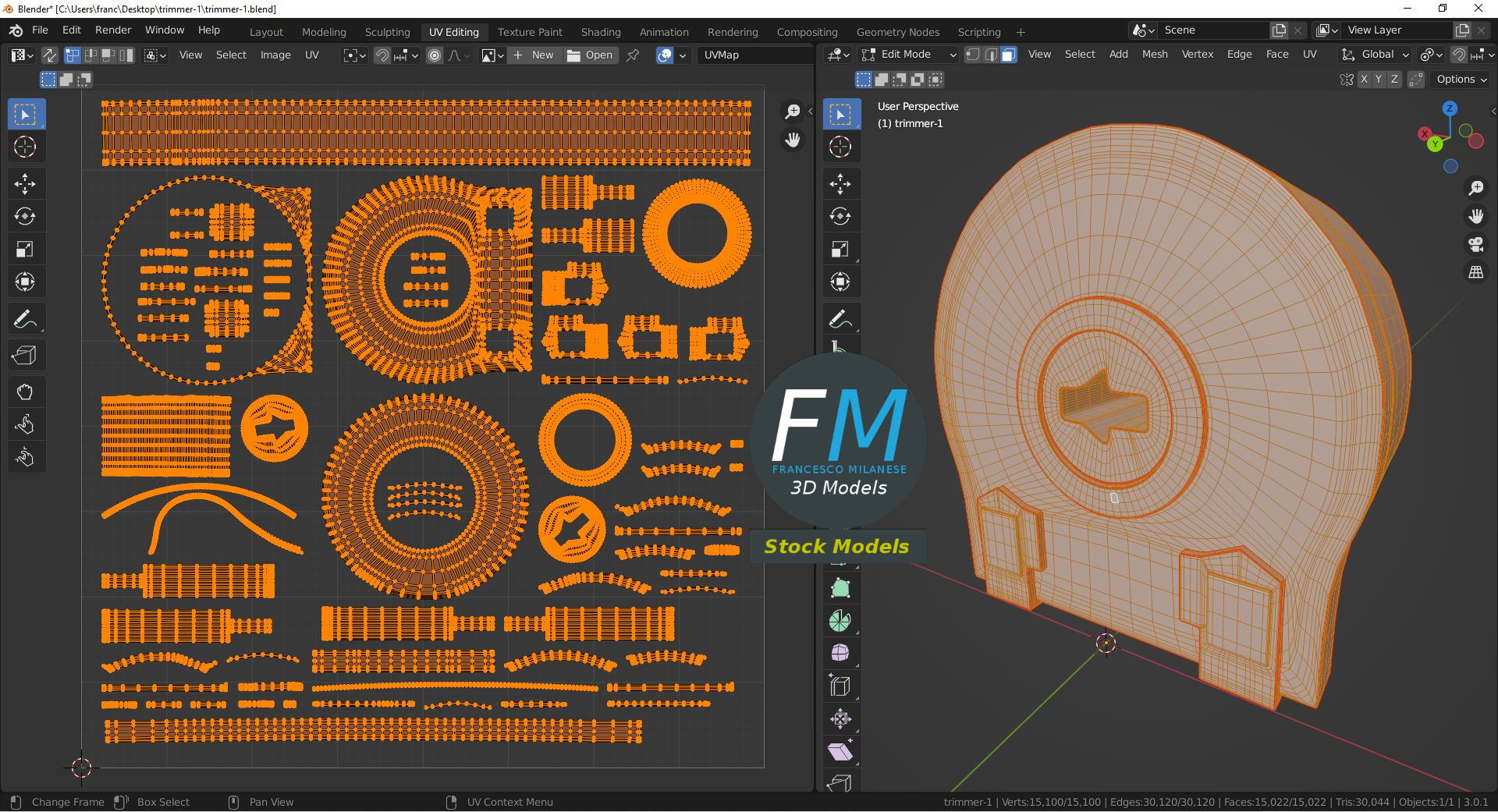Toggle proportional editing in UV editor
1498x812 pixels.
coord(435,55)
